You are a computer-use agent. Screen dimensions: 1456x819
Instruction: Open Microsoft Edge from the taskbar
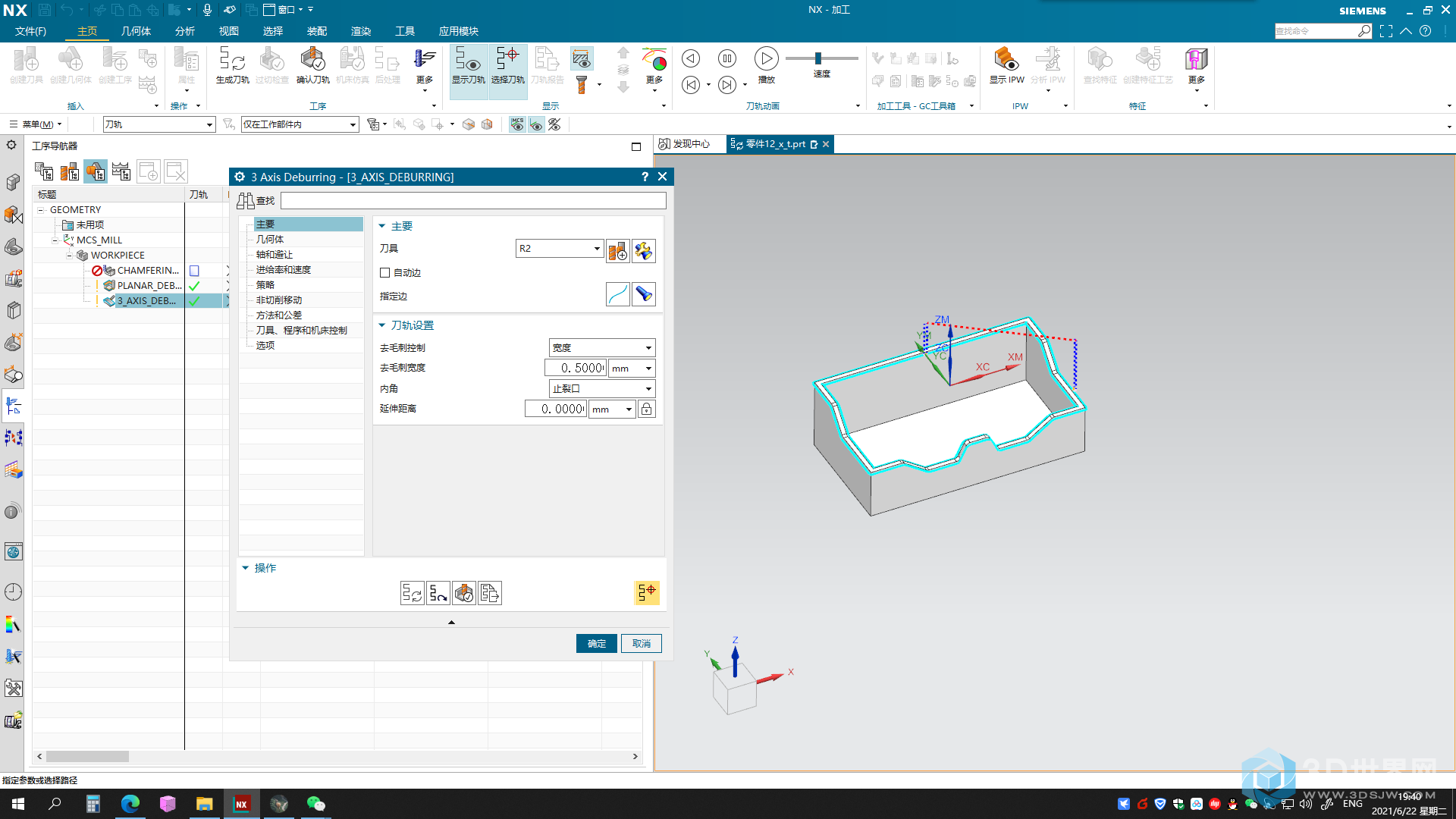[130, 804]
